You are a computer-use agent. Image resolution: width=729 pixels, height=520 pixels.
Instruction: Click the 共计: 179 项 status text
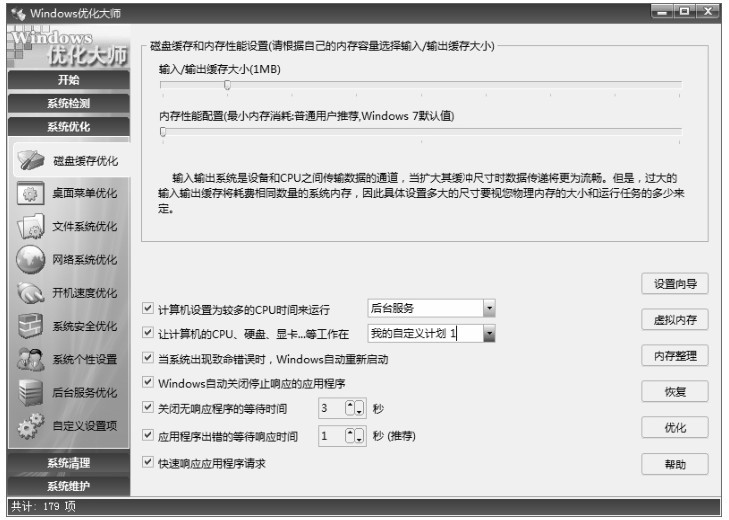point(43,506)
